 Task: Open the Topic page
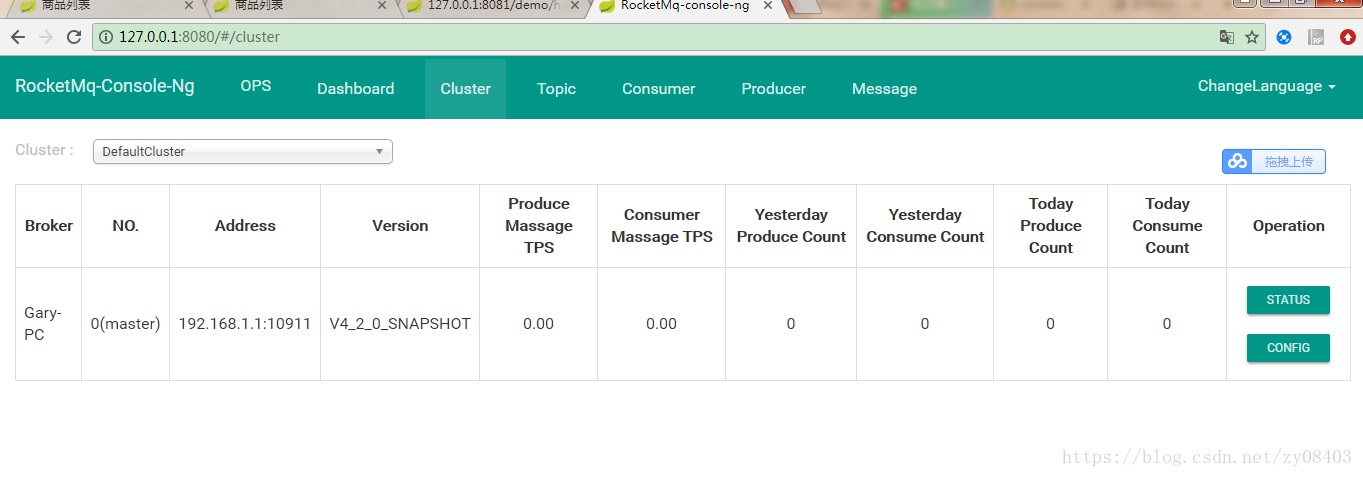pos(556,89)
